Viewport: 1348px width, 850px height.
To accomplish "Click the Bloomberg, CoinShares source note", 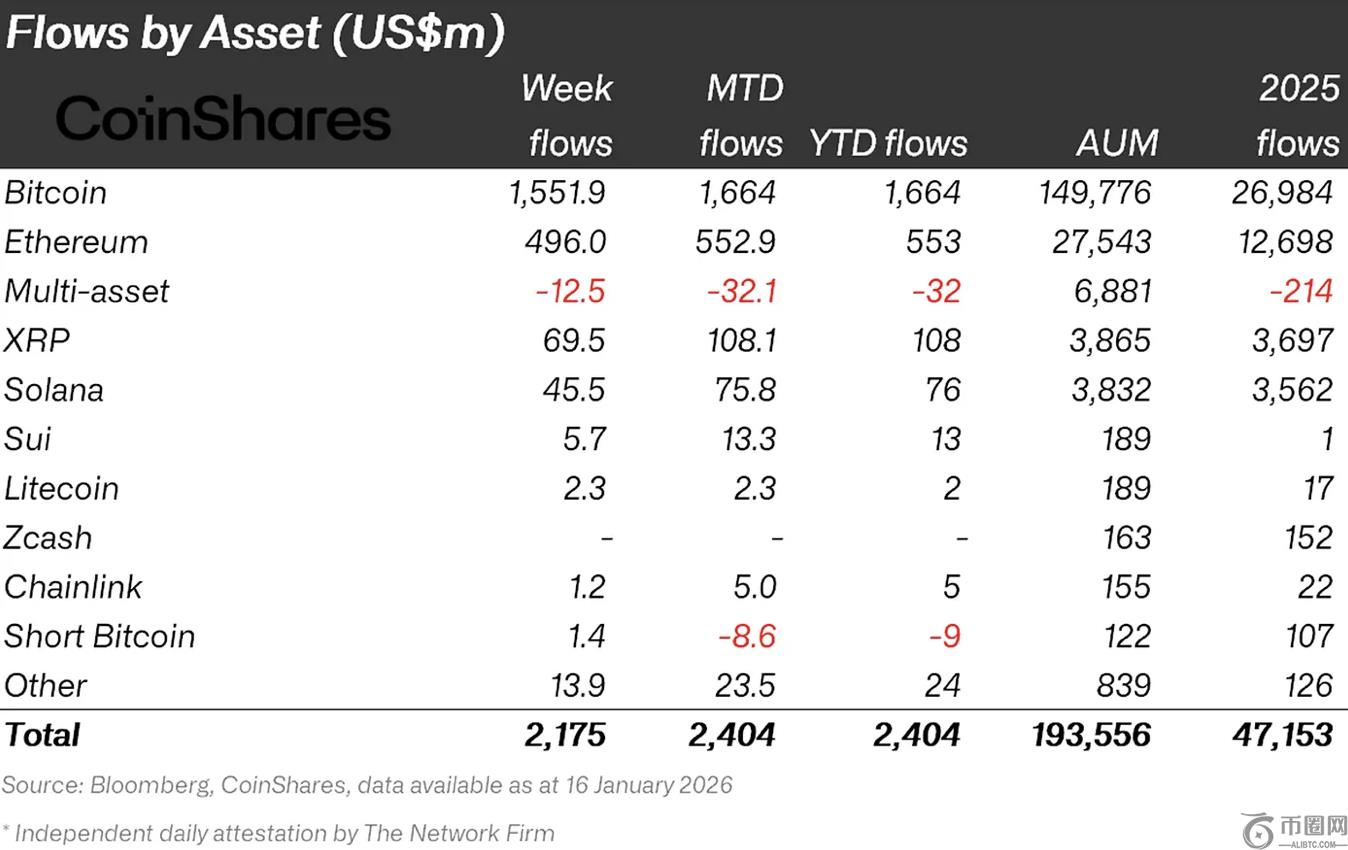I will (x=367, y=785).
